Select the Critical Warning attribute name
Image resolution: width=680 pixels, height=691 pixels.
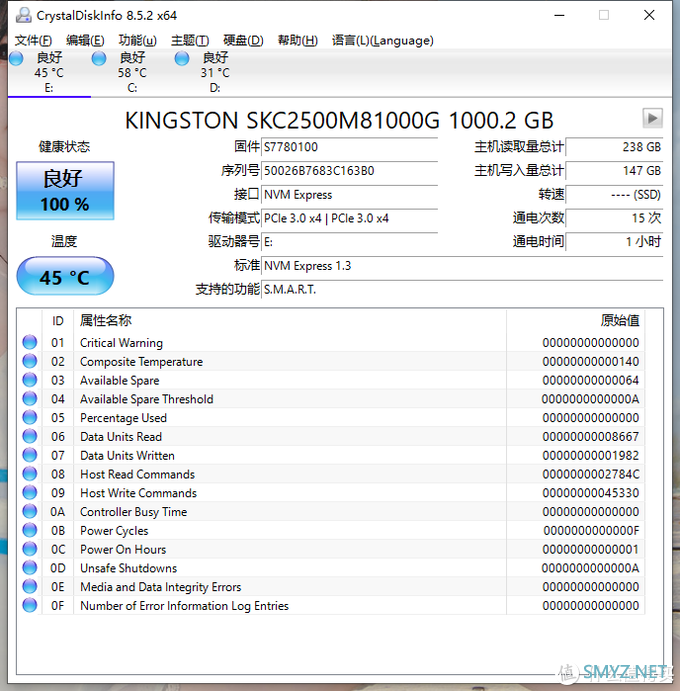[x=121, y=343]
